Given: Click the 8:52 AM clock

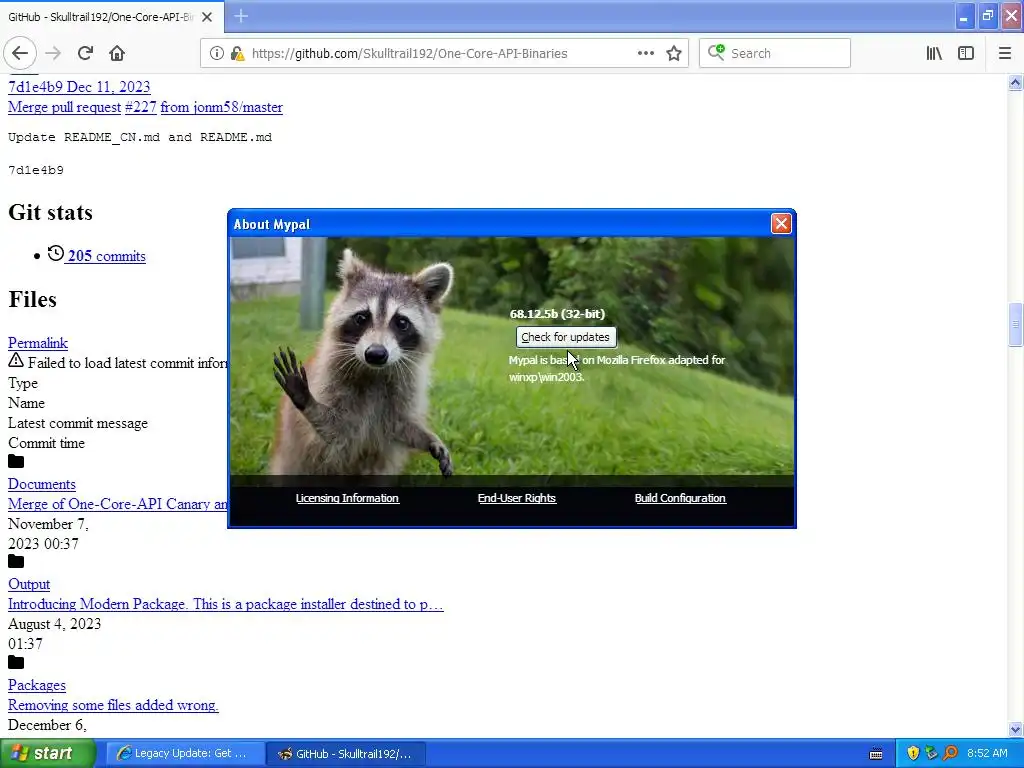Looking at the screenshot, I should 987,754.
